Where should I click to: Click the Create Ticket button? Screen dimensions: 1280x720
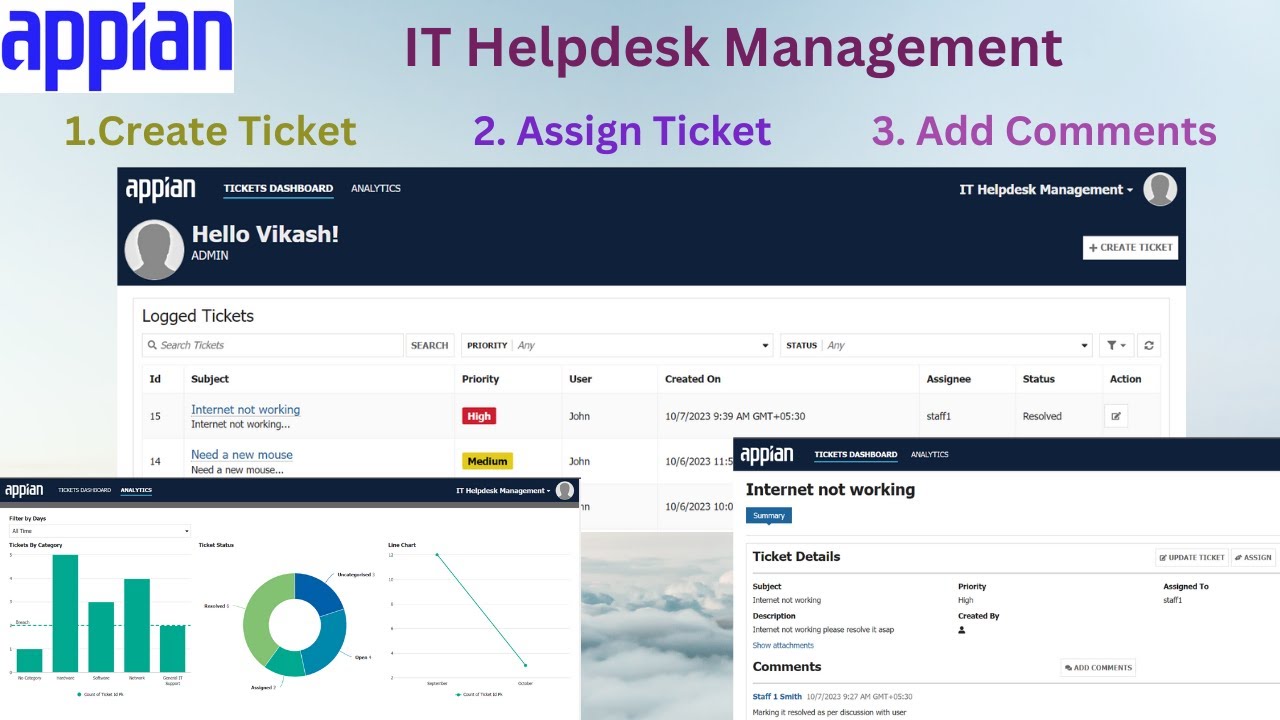click(x=1130, y=247)
